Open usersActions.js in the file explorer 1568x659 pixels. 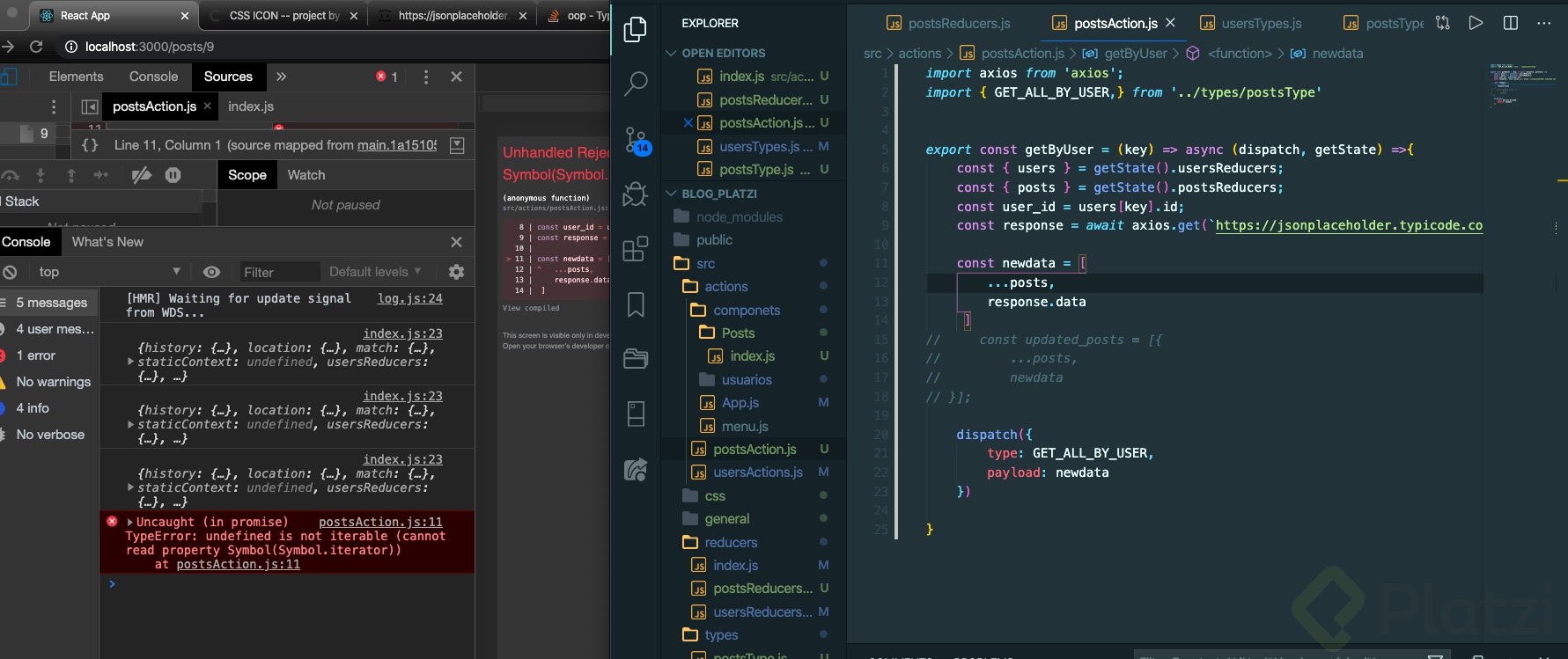pos(757,472)
